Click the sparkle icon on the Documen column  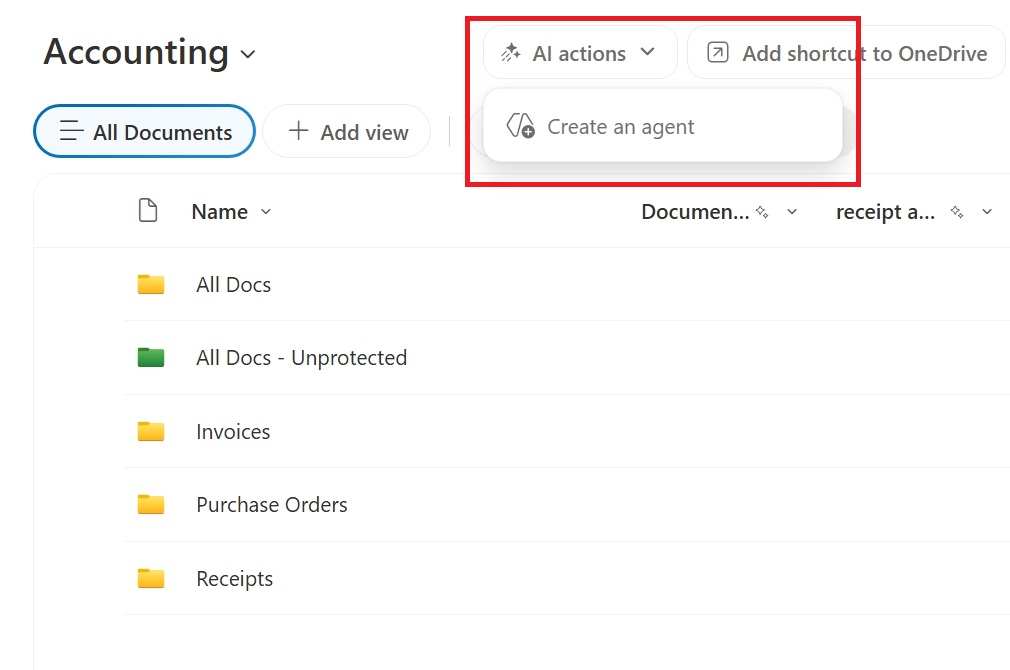(x=761, y=211)
